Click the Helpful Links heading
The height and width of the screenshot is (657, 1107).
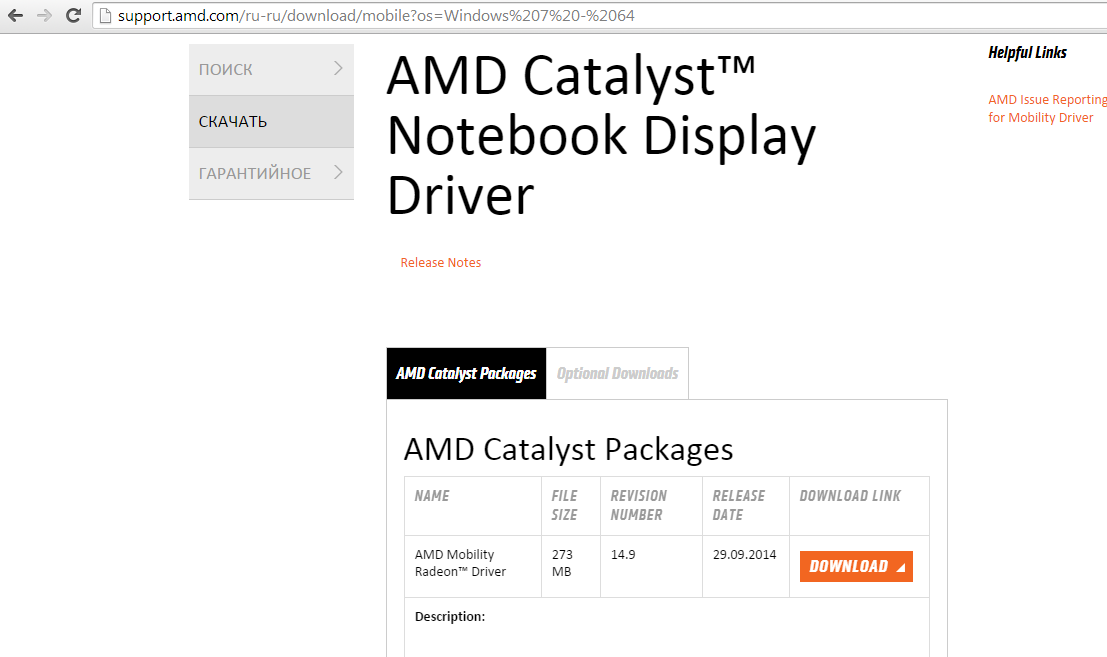pyautogui.click(x=1027, y=53)
